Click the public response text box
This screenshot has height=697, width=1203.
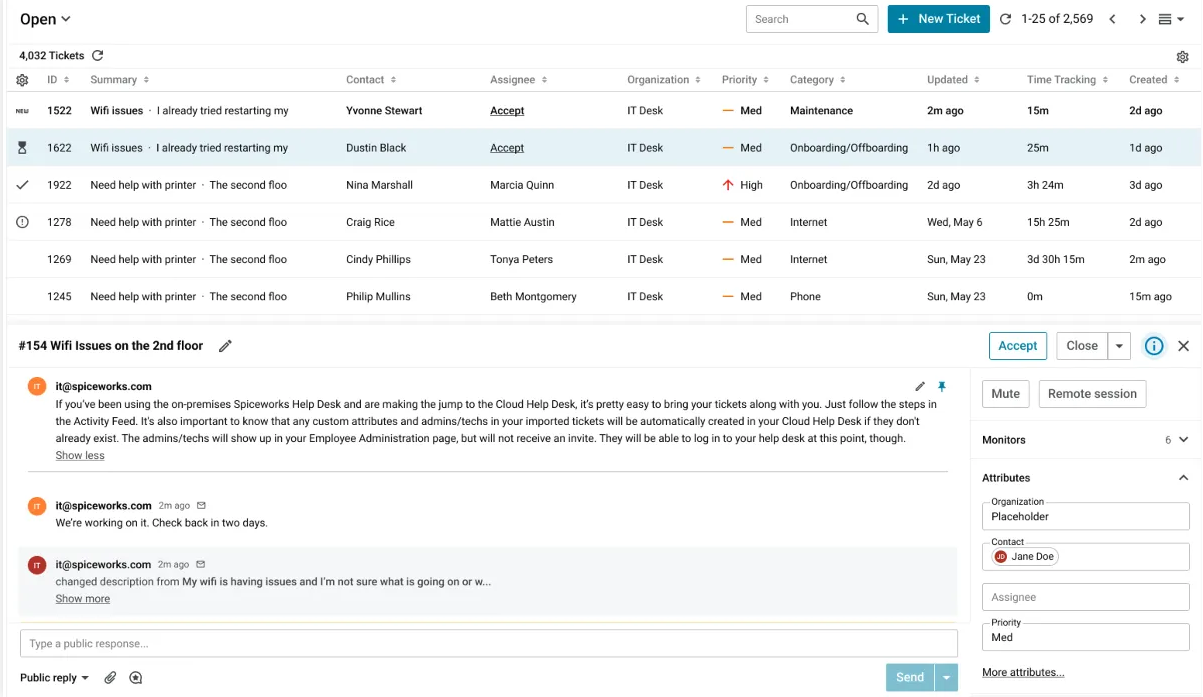[489, 643]
